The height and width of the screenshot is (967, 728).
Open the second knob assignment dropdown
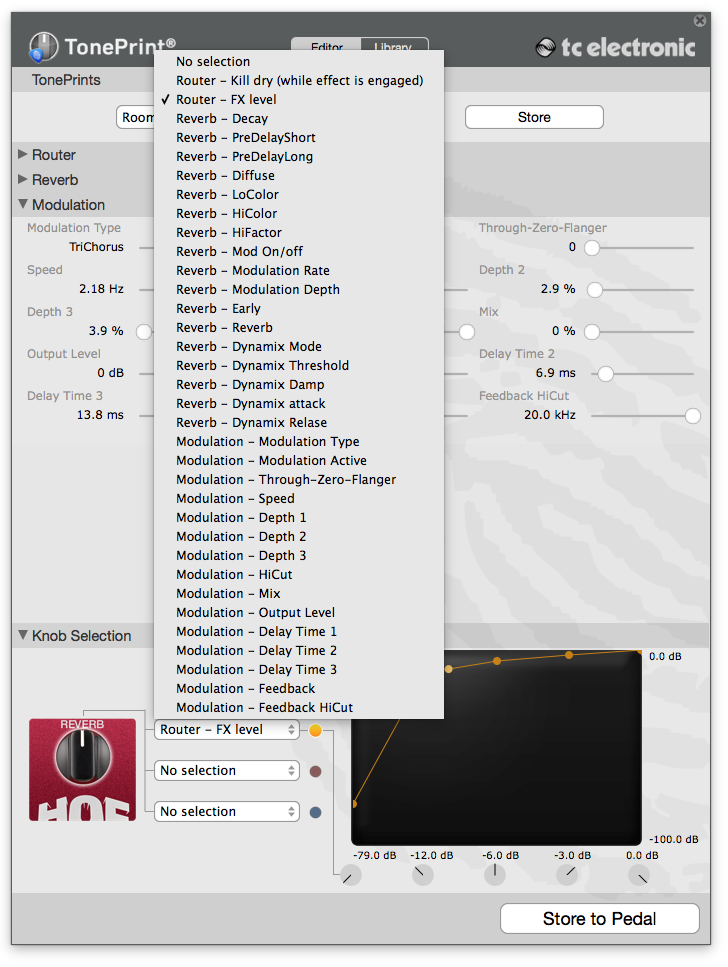point(226,771)
